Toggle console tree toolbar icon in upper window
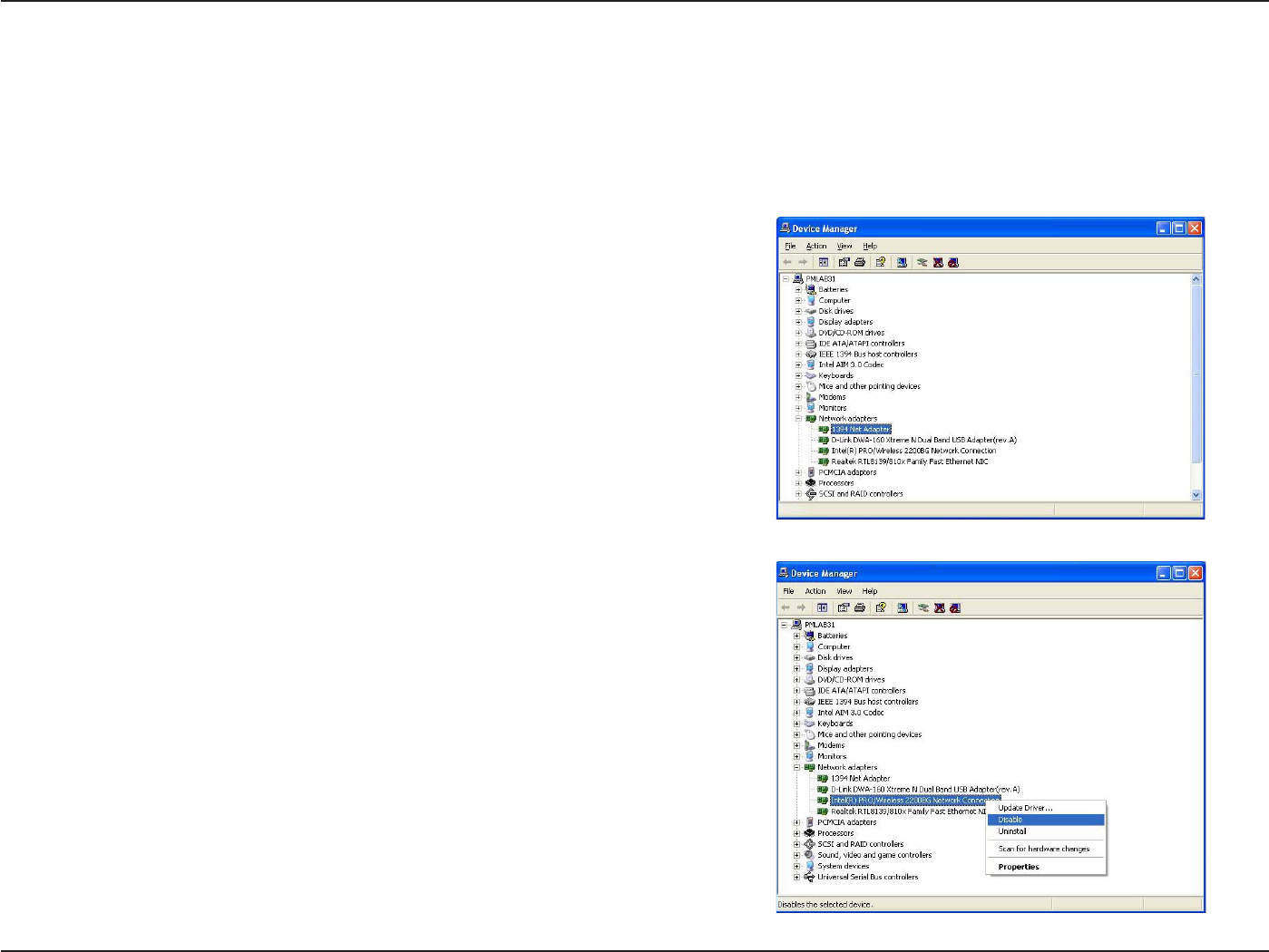The width and height of the screenshot is (1269, 952). [823, 262]
